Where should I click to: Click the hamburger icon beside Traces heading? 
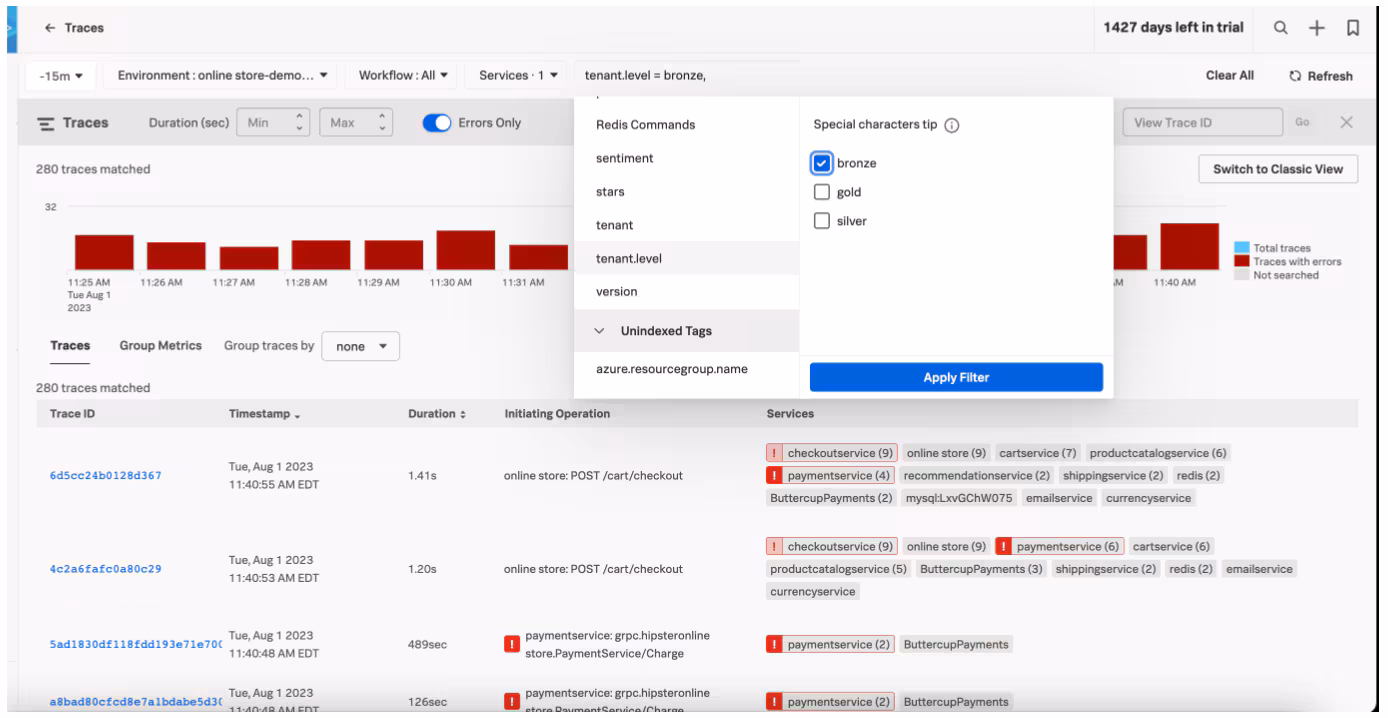[46, 123]
